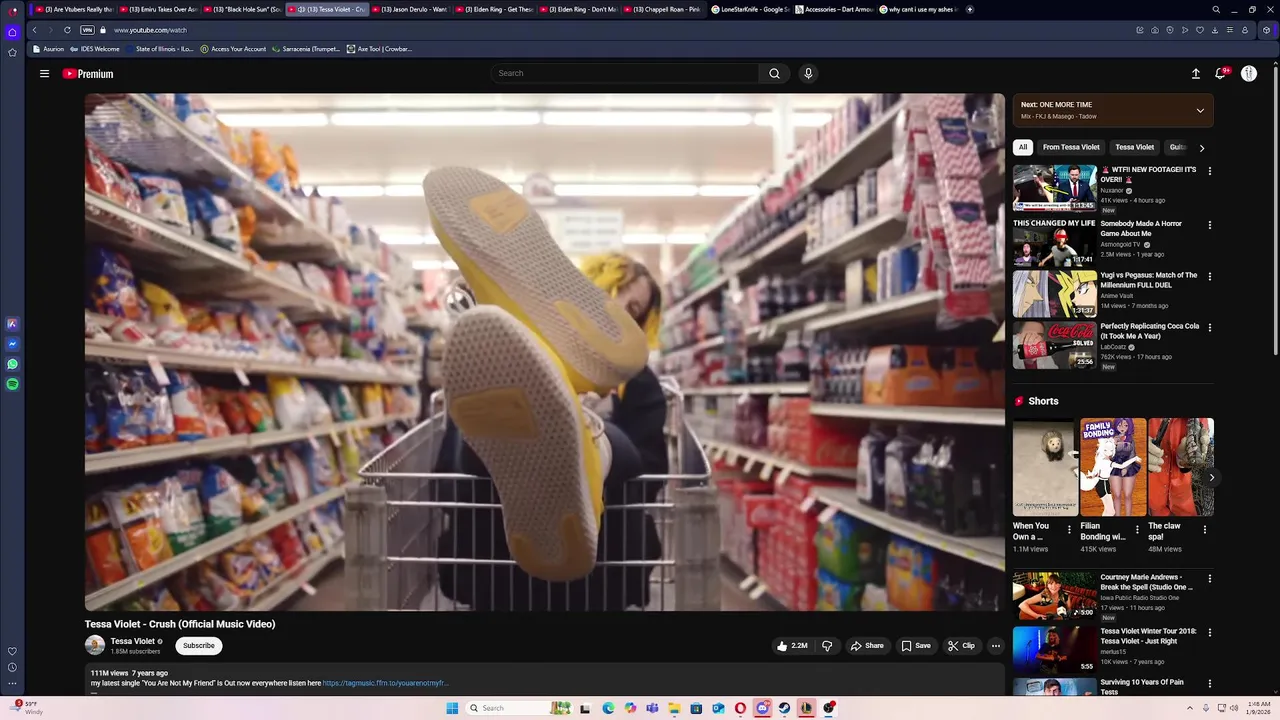
Task: Show next Shorts with the arrow
Action: point(1211,478)
